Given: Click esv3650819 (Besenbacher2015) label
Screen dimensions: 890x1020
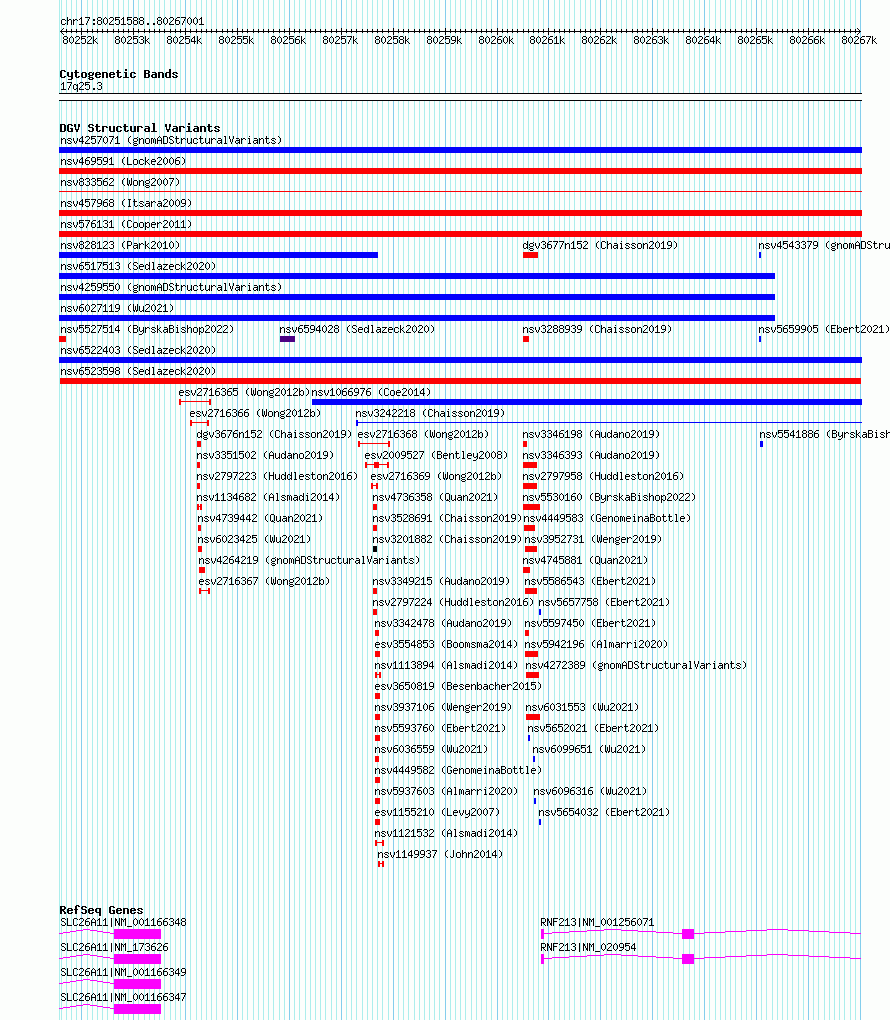Looking at the screenshot, I should (x=457, y=686).
